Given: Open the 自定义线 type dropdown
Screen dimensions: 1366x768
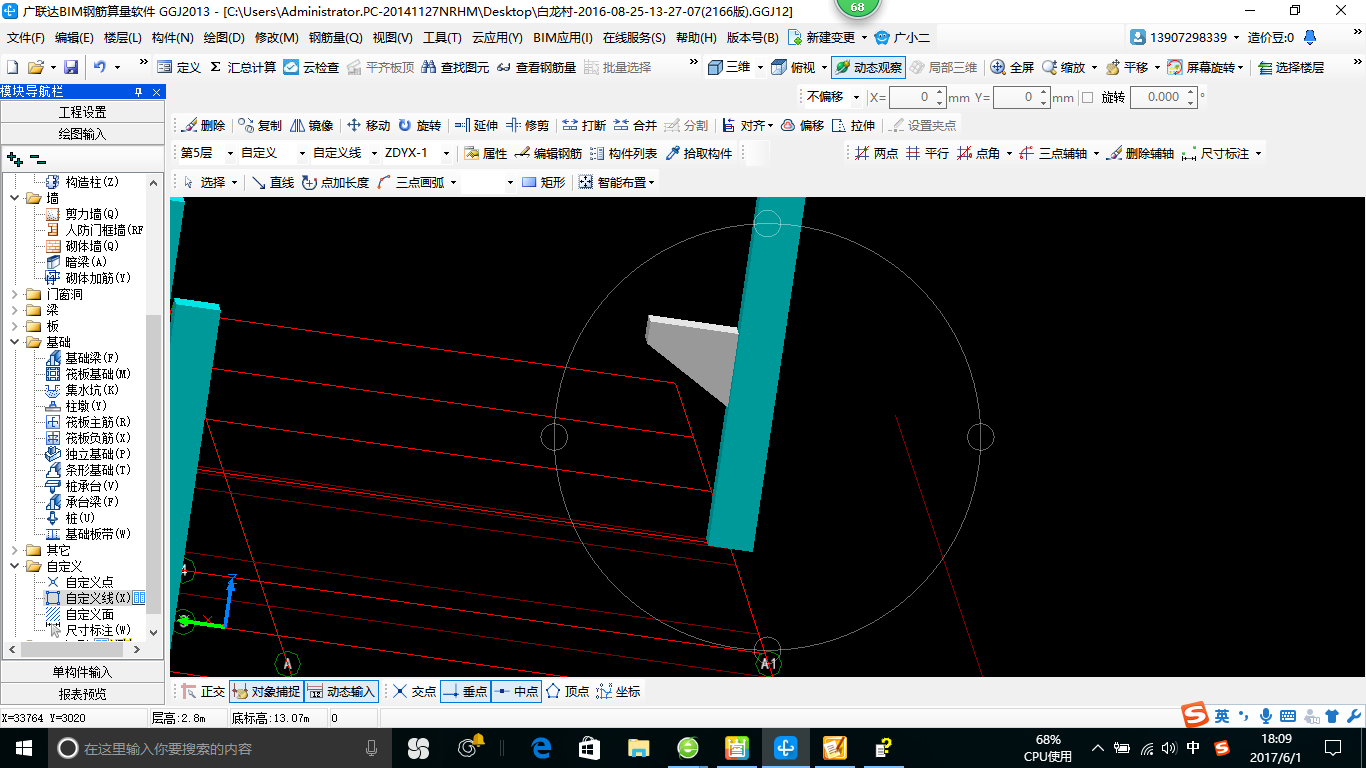Looking at the screenshot, I should (373, 153).
